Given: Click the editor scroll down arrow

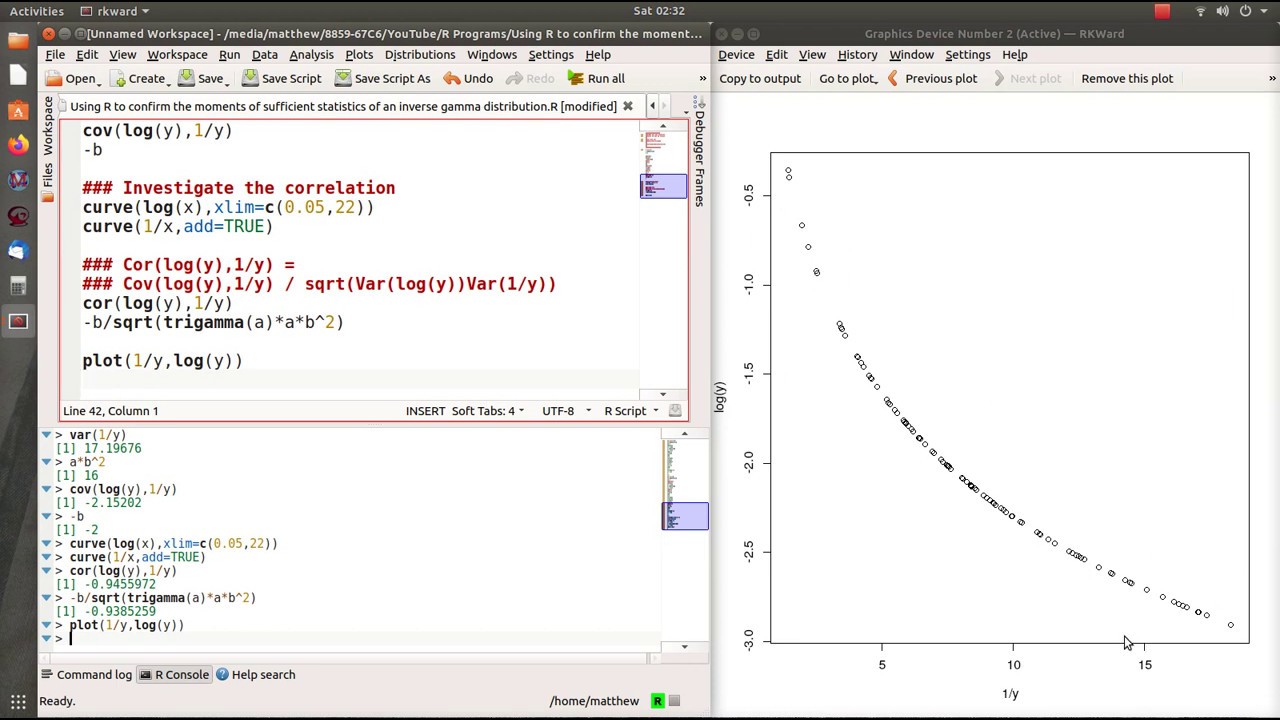Looking at the screenshot, I should (662, 394).
